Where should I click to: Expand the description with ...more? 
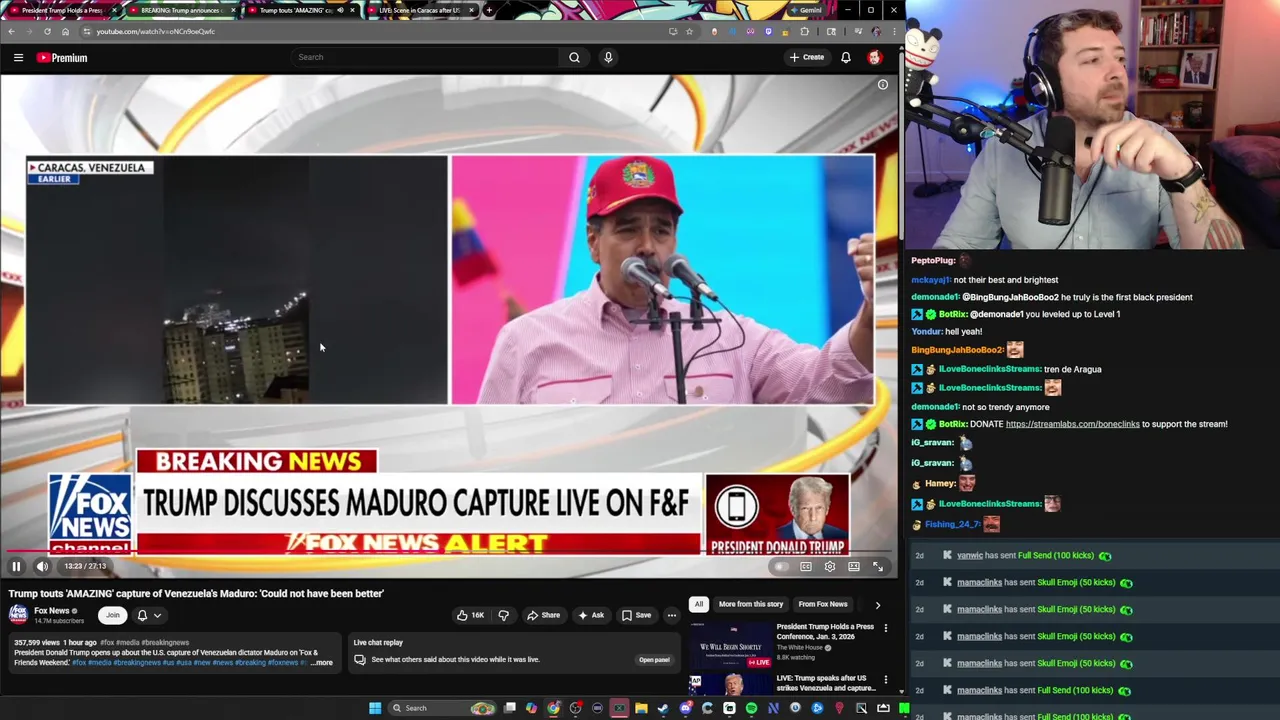coord(321,663)
